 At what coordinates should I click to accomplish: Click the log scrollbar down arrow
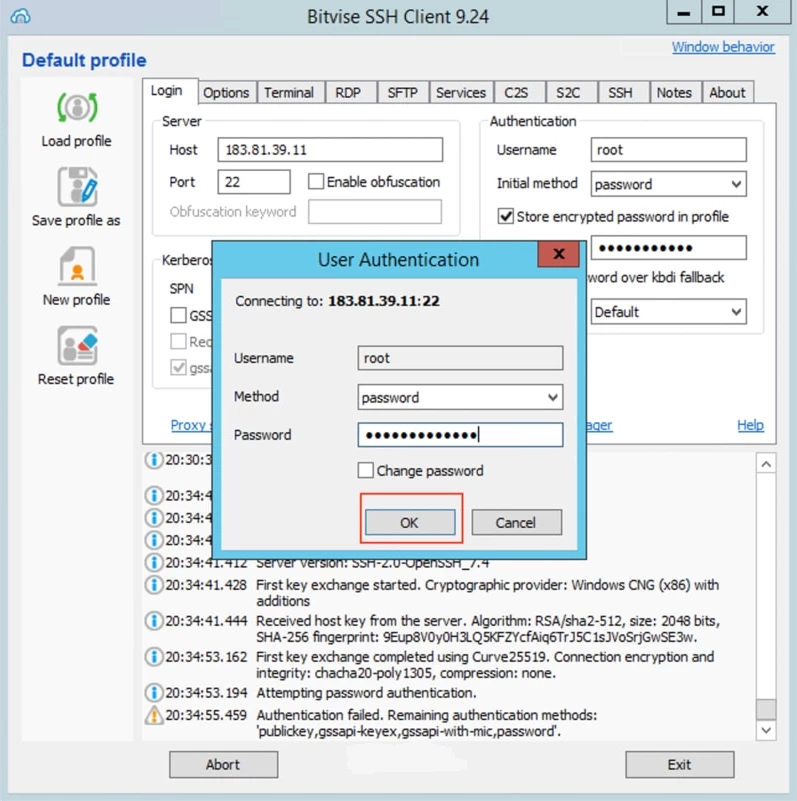[766, 730]
